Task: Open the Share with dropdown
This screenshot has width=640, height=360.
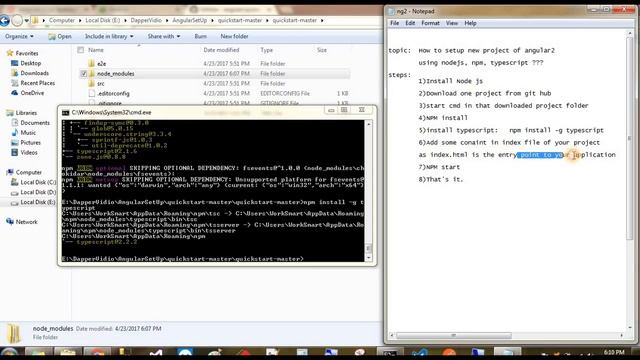Action: tap(164, 37)
